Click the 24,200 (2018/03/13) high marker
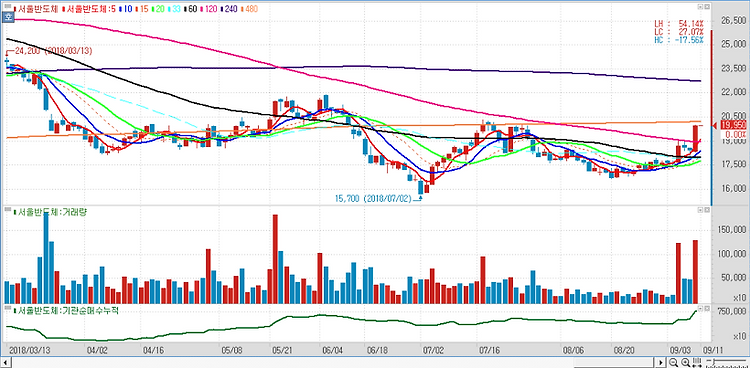The height and width of the screenshot is (368, 750). [49, 50]
